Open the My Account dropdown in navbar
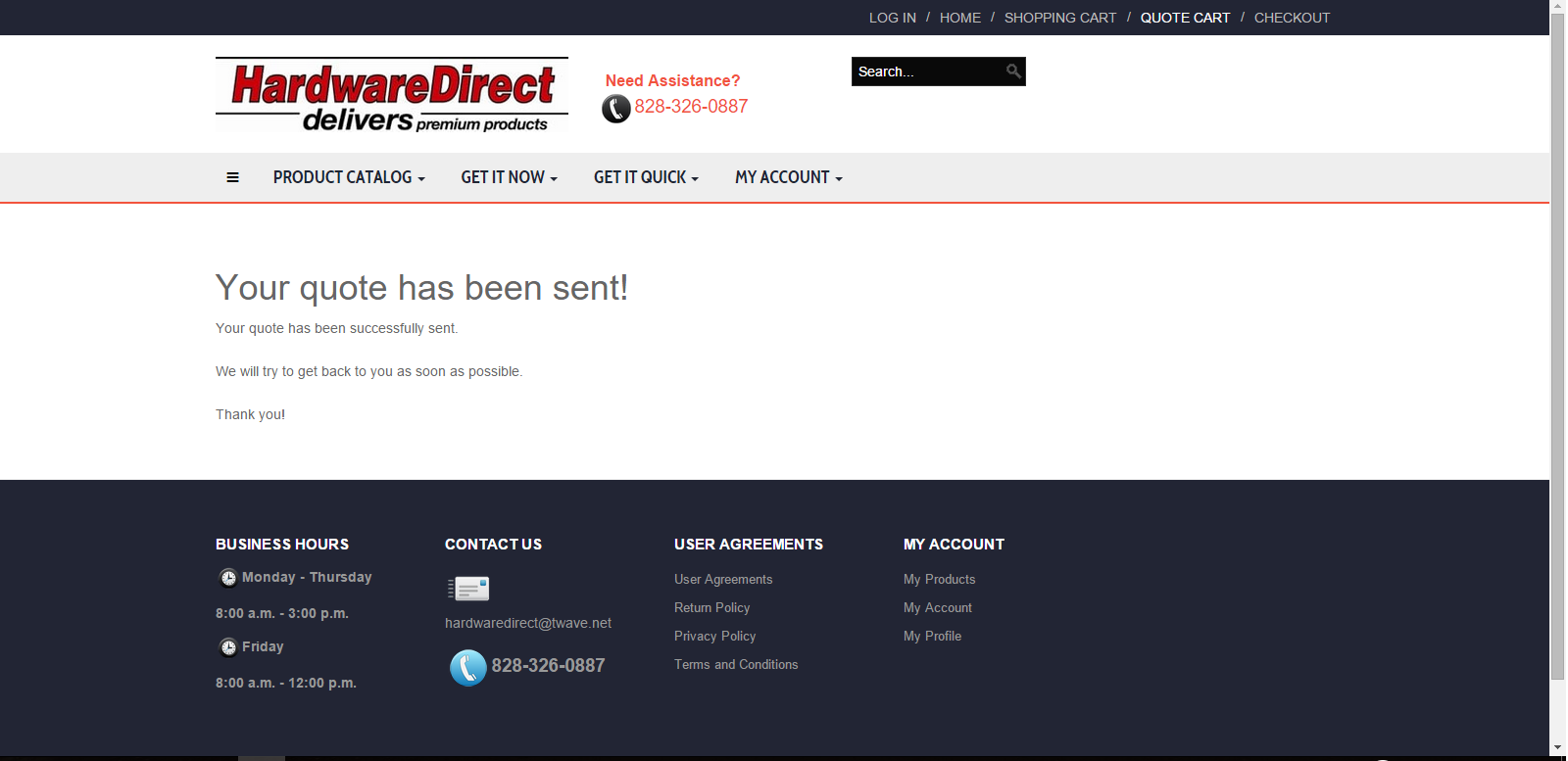 pos(789,177)
